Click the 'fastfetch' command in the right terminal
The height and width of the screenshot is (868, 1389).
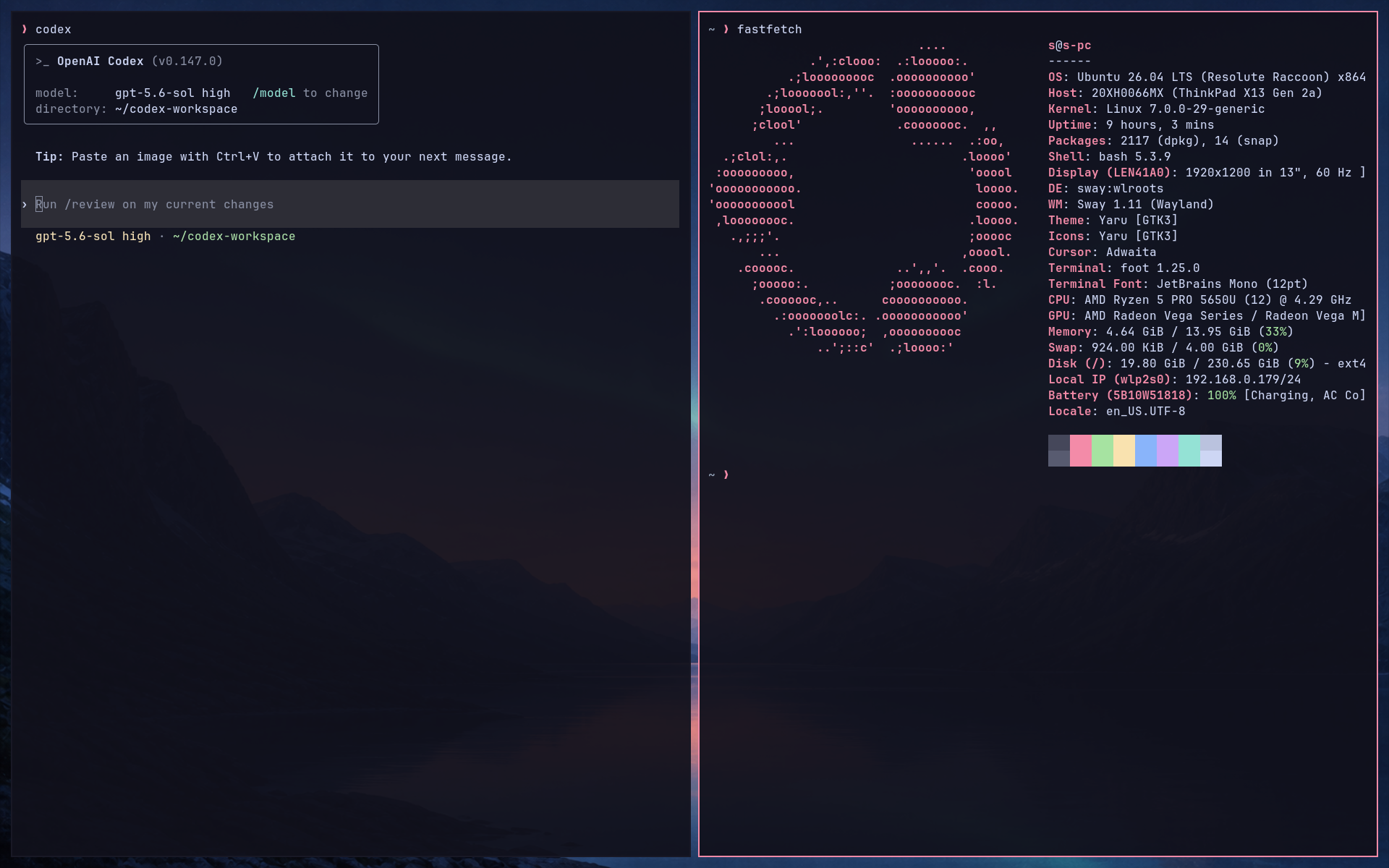click(x=770, y=30)
